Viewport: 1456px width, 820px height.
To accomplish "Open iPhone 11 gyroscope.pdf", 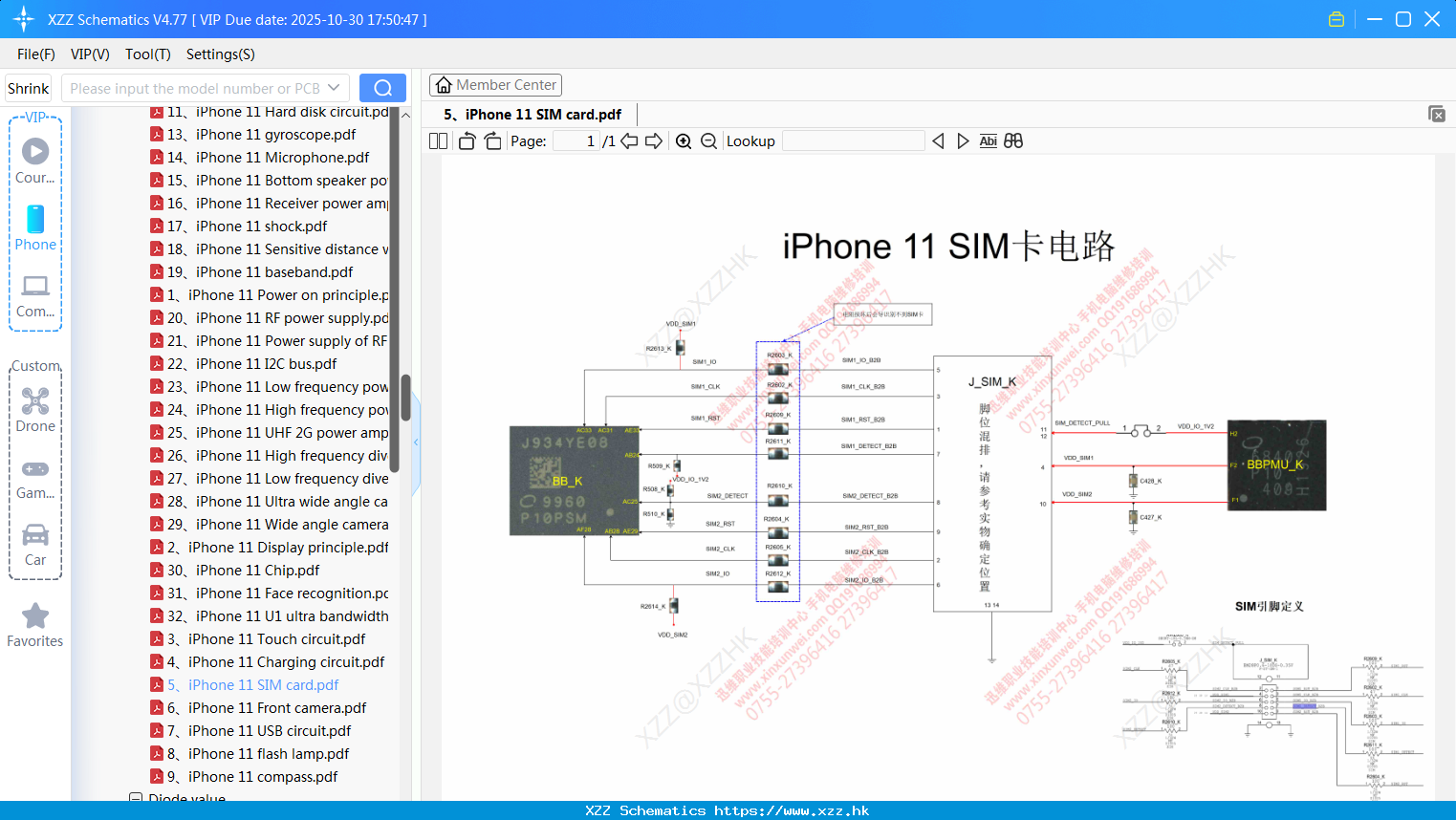I will pos(262,135).
